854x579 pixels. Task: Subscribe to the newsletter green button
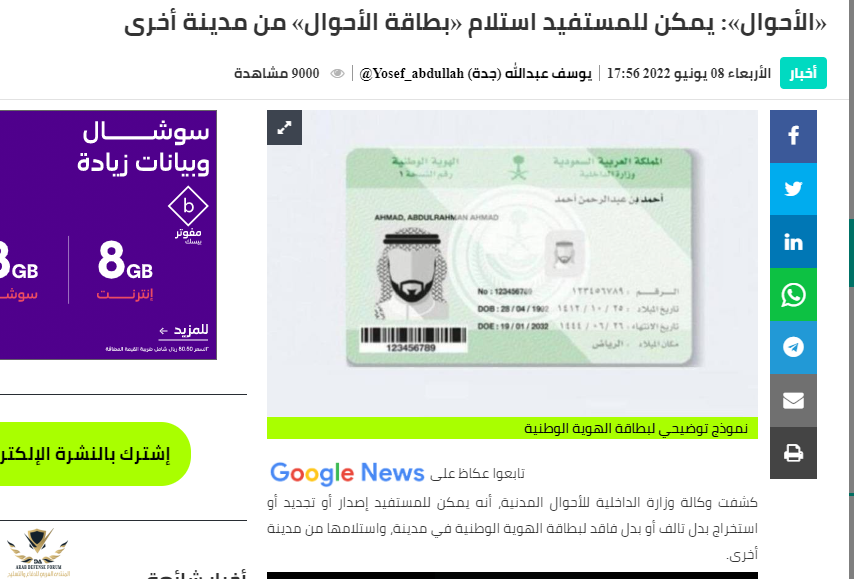pos(92,454)
